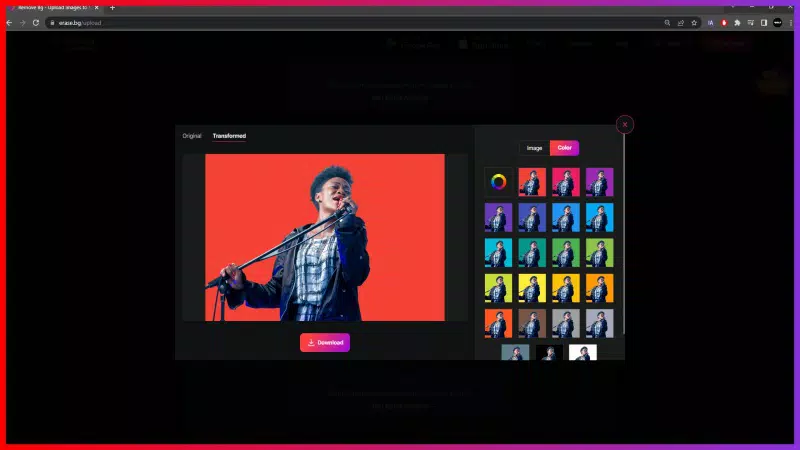Image resolution: width=800 pixels, height=450 pixels.
Task: Choose the red background swatch
Action: click(x=532, y=182)
